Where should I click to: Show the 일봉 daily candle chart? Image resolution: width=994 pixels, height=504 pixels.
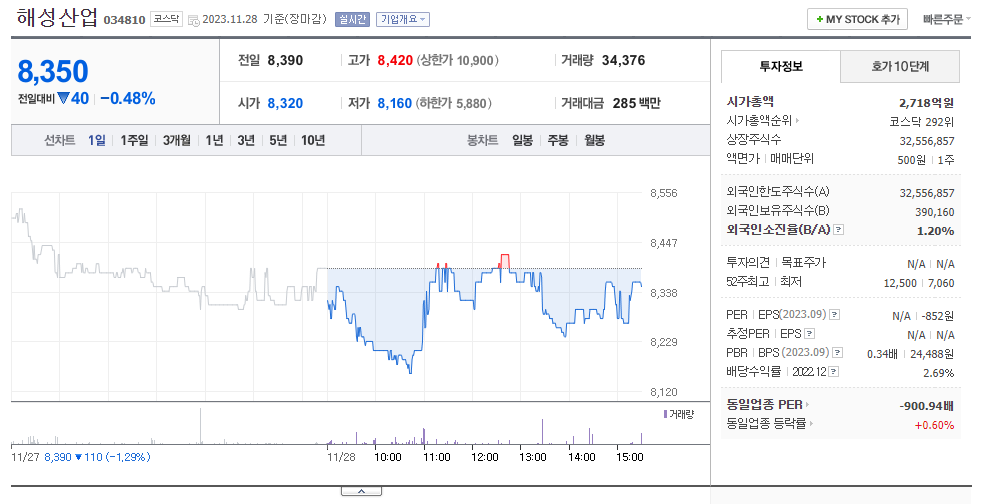(522, 140)
